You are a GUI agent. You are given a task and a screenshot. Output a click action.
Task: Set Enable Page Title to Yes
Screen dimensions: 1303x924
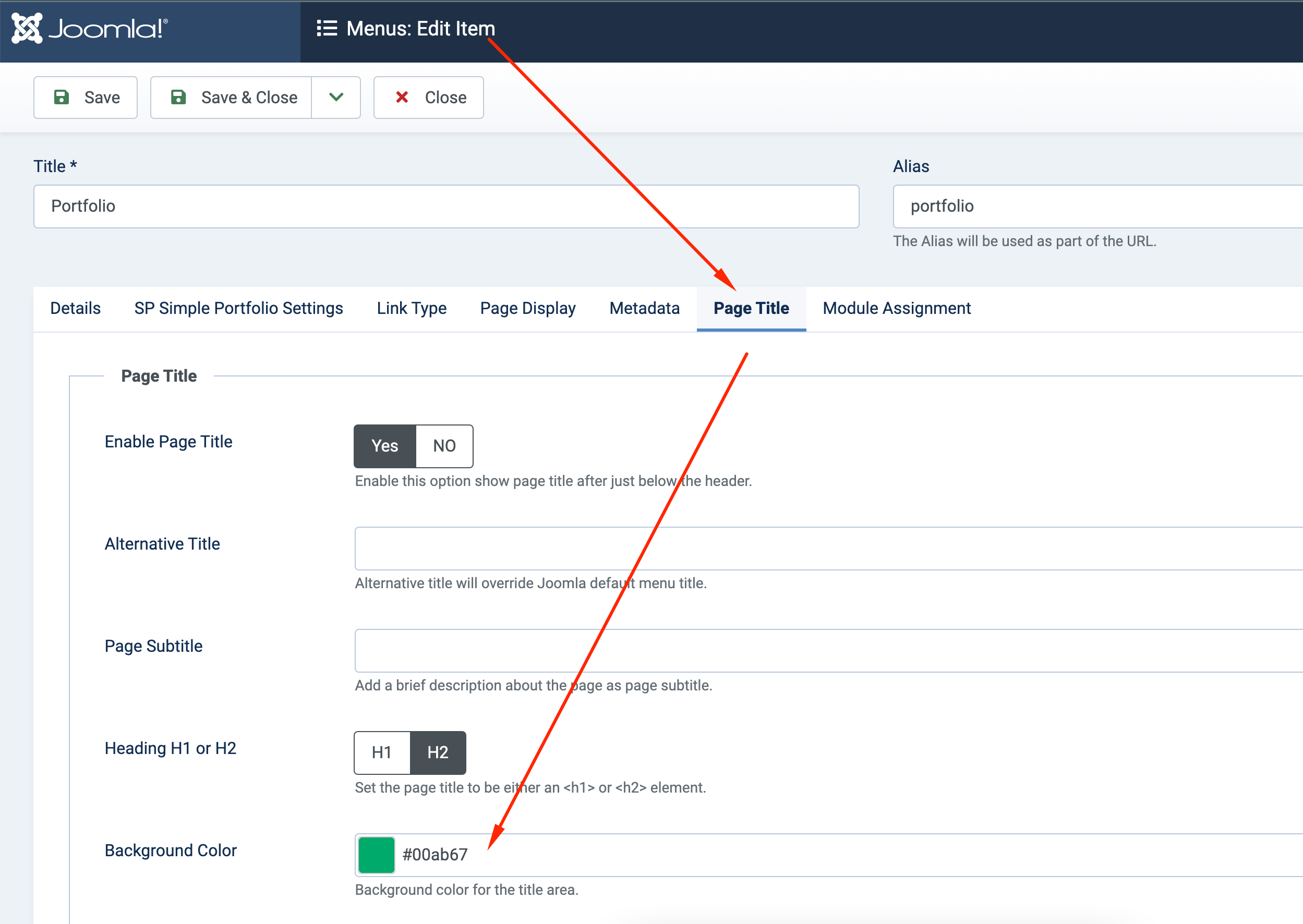pyautogui.click(x=384, y=445)
